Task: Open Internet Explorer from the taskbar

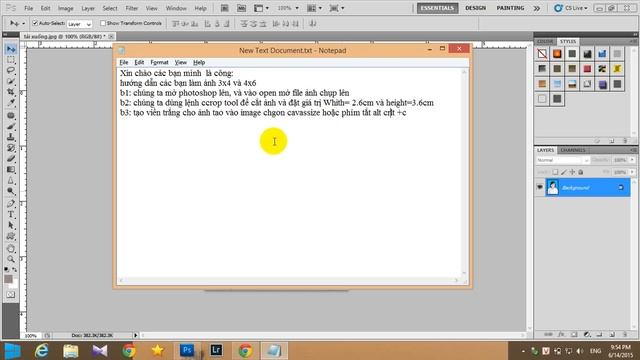Action: [x=42, y=351]
